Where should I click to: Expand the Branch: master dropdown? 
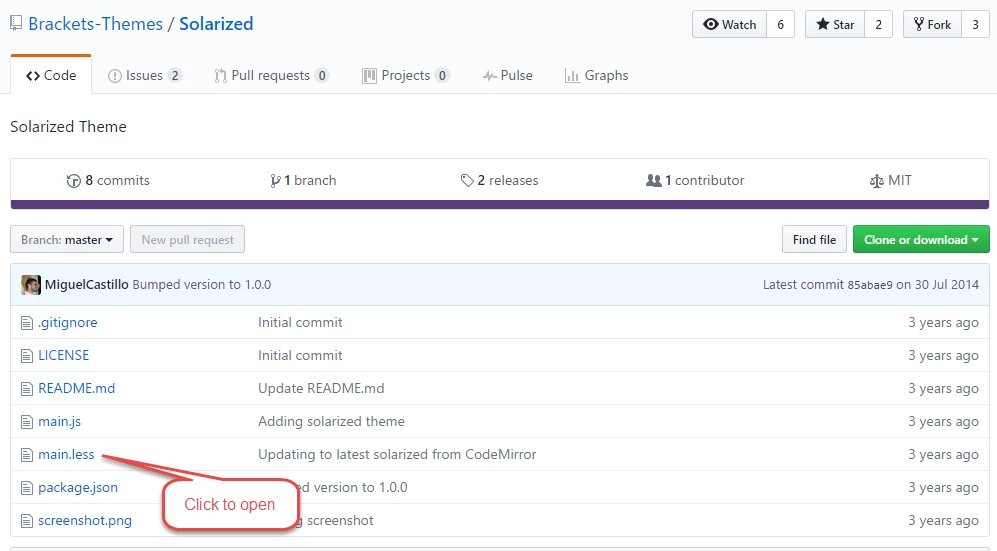[67, 240]
